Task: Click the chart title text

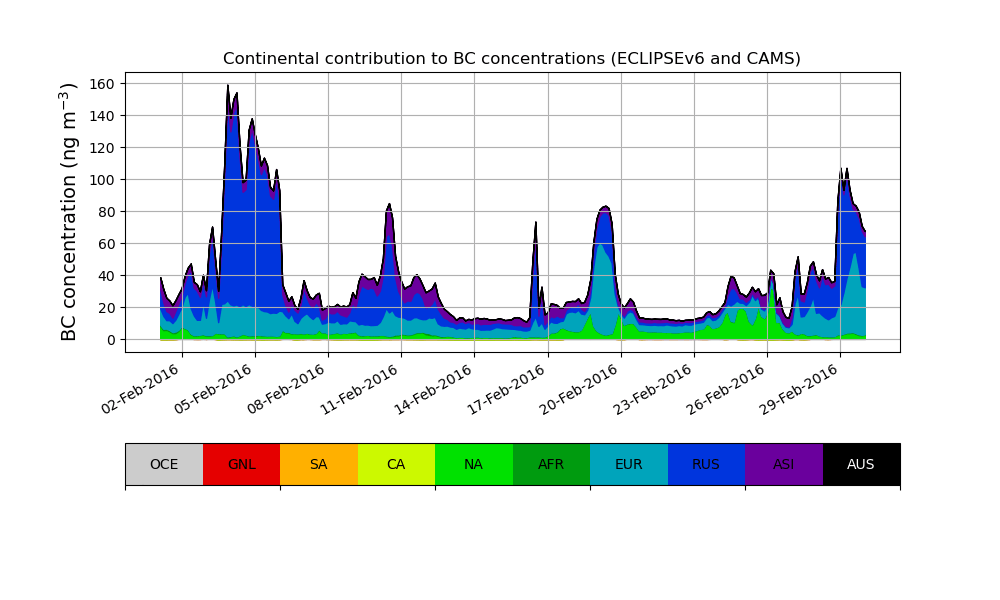Action: 512,59
